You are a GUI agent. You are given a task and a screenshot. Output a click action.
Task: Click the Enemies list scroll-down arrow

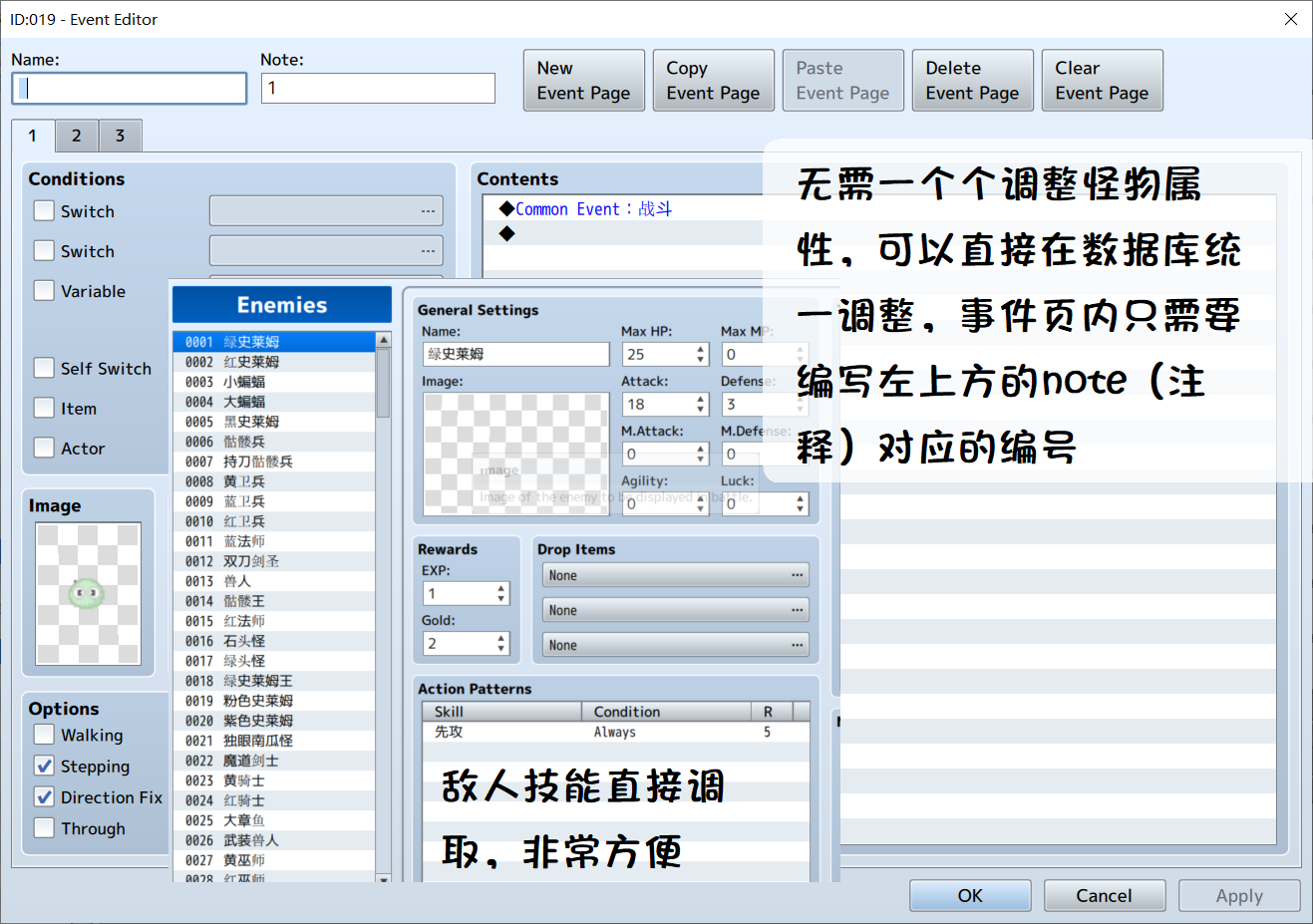[x=384, y=878]
